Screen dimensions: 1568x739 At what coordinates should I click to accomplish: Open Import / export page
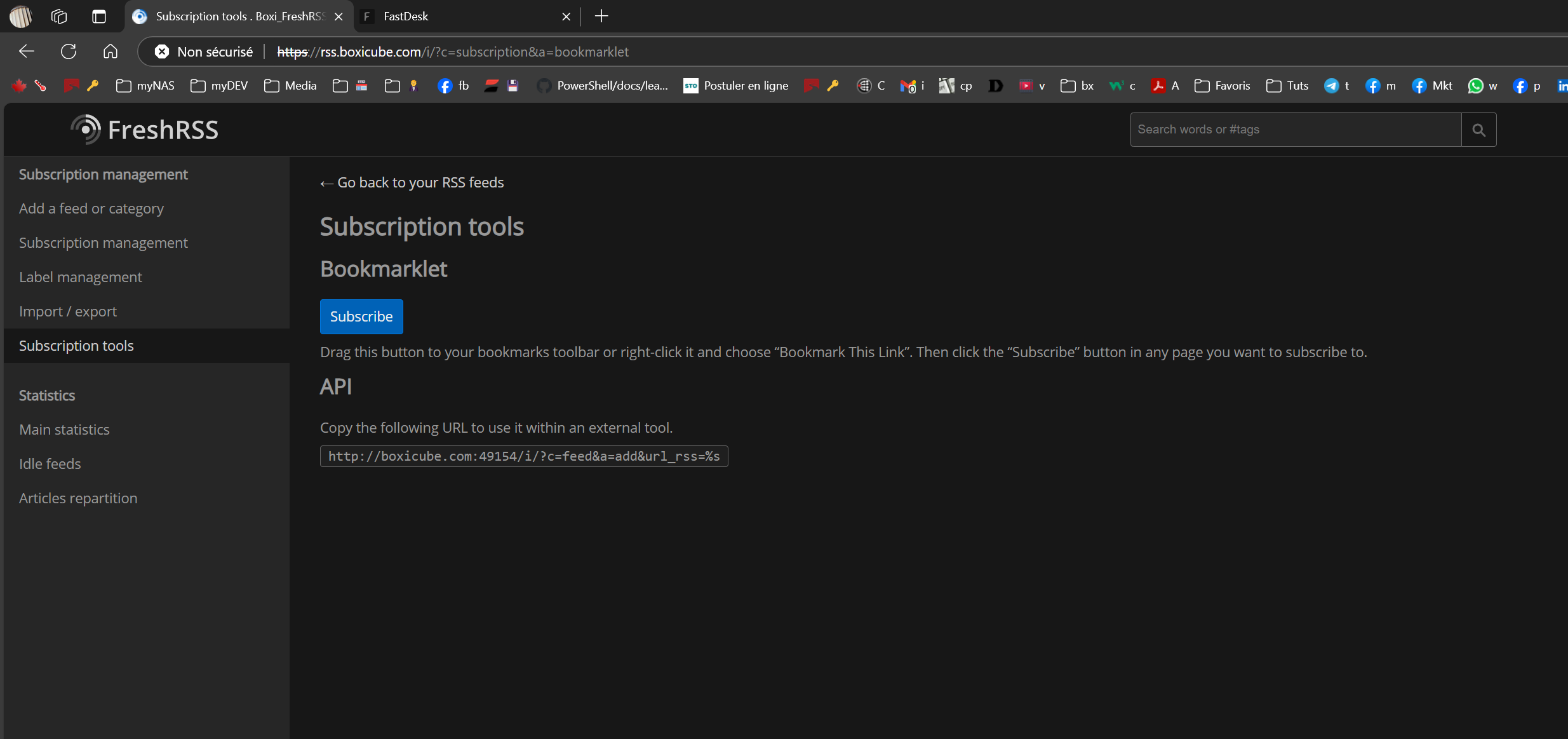click(x=147, y=311)
